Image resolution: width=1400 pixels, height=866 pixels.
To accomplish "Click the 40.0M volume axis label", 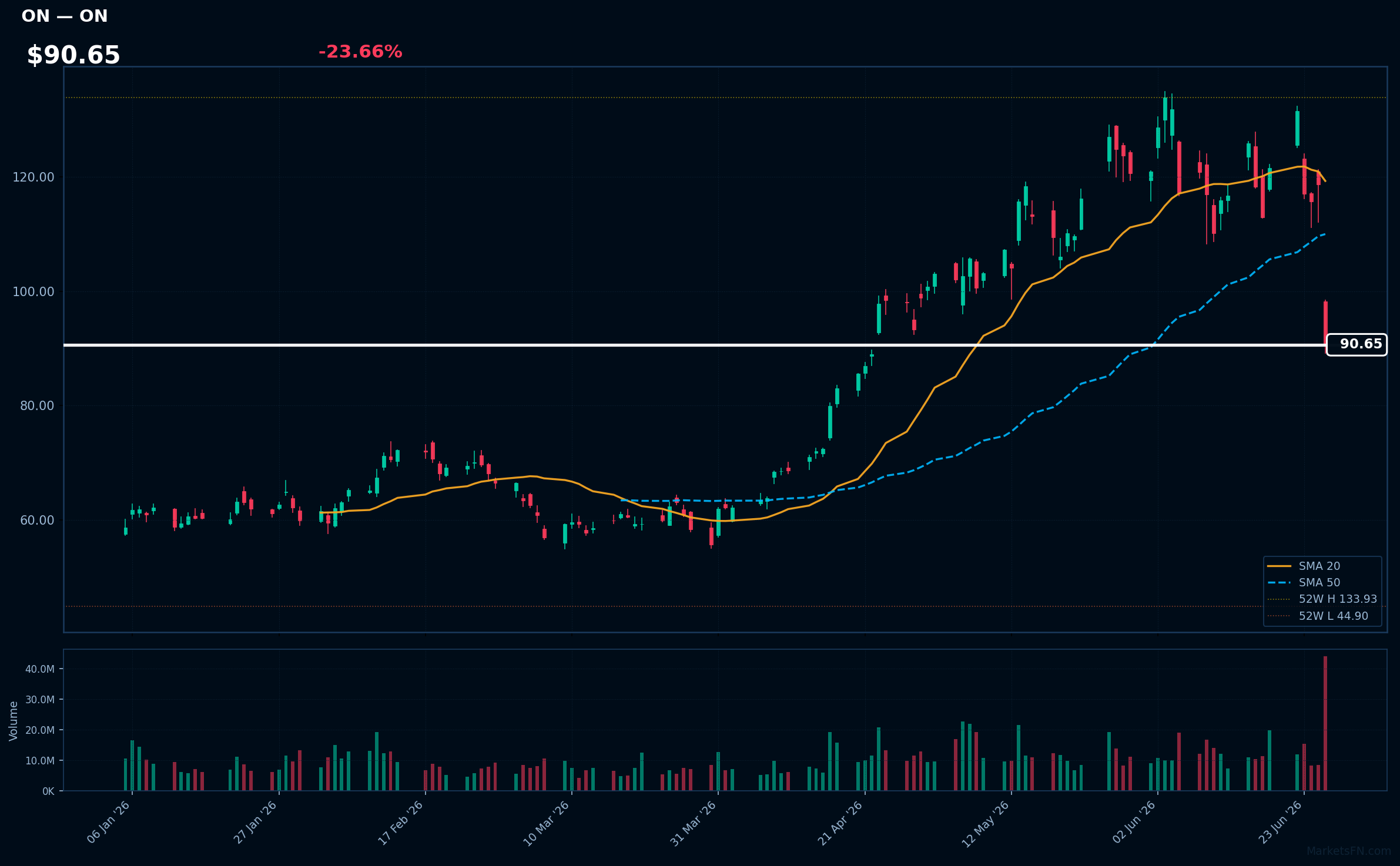I will click(x=40, y=669).
